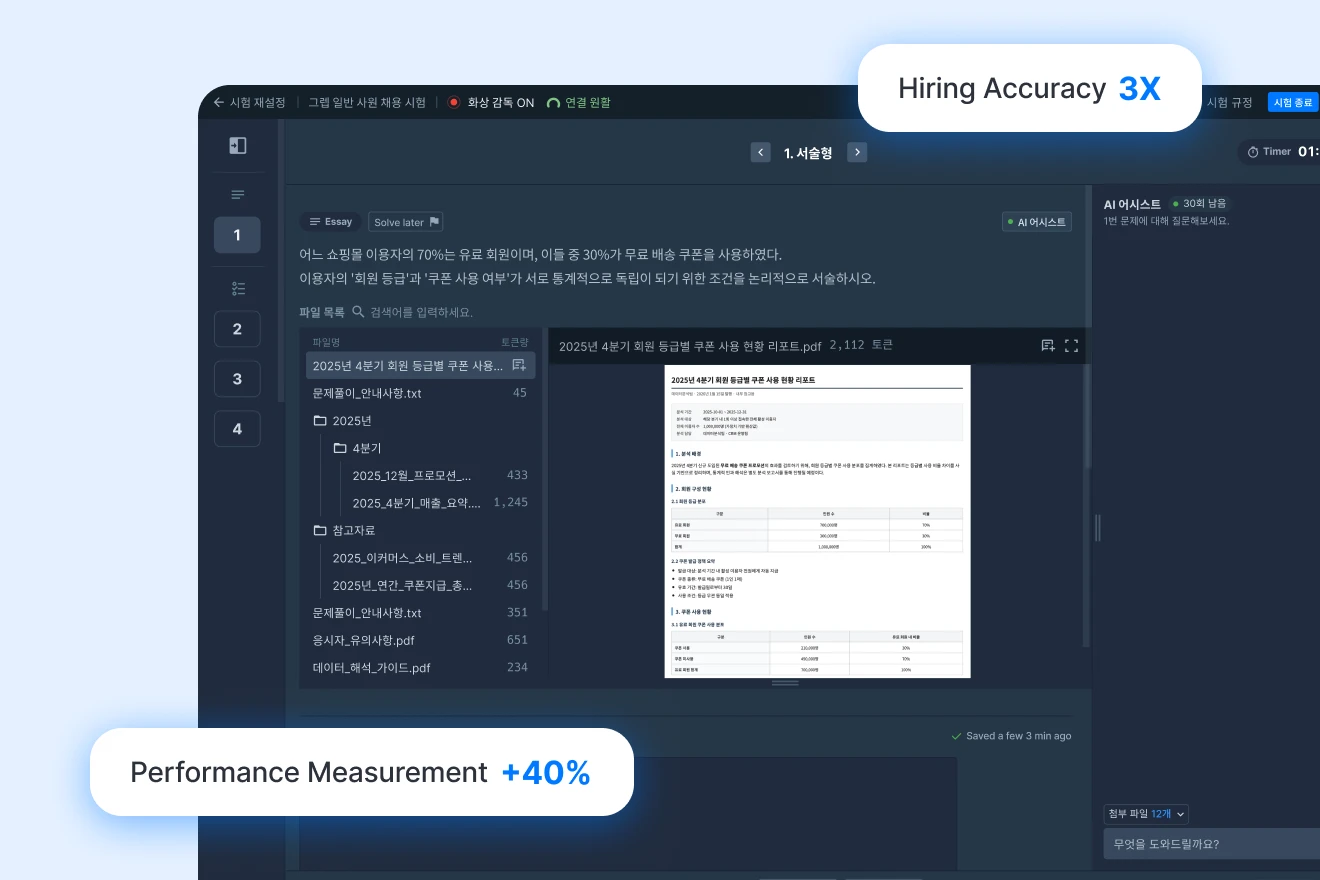This screenshot has height=880, width=1320.
Task: Click the PDF document page preview
Action: 818,521
